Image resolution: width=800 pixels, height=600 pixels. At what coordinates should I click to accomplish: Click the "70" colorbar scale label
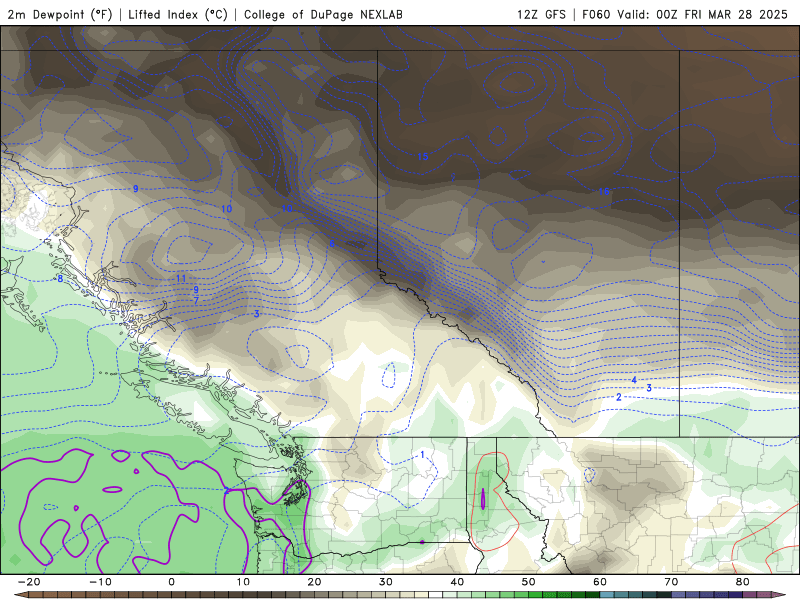(x=671, y=582)
